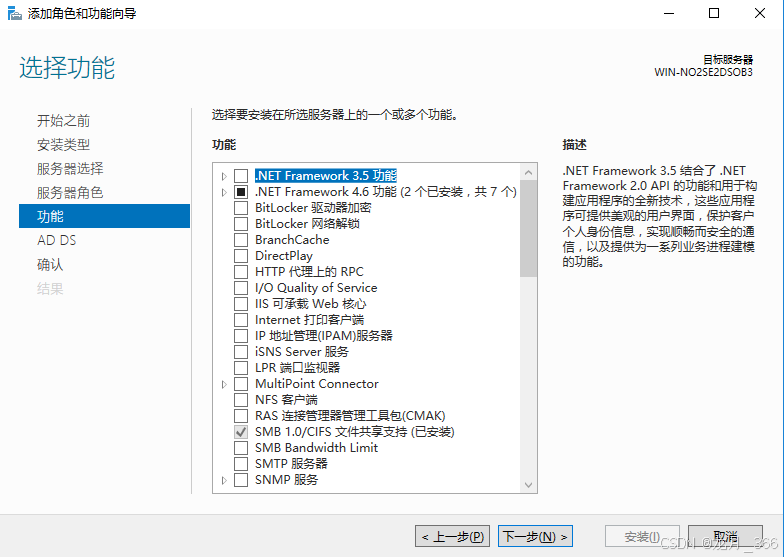Toggle the .NET Framework 4.6 feature checkbox
The width and height of the screenshot is (784, 557).
[241, 192]
